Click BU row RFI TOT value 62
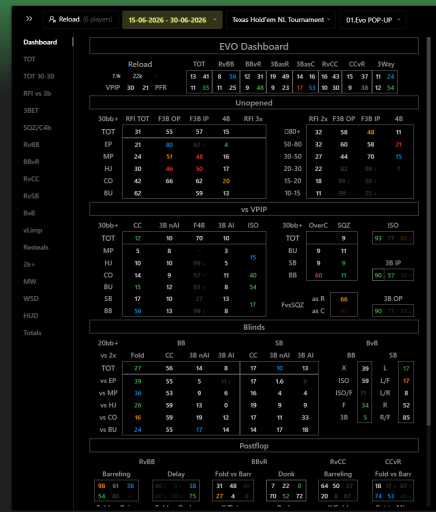Viewport: 436px width, 512px height. coord(138,193)
